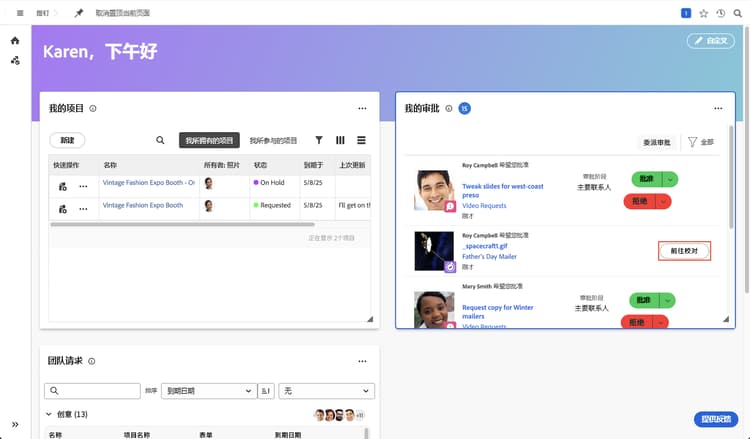Click the pin icon in top bar
Screen dimensions: 750x439
(x=78, y=13)
